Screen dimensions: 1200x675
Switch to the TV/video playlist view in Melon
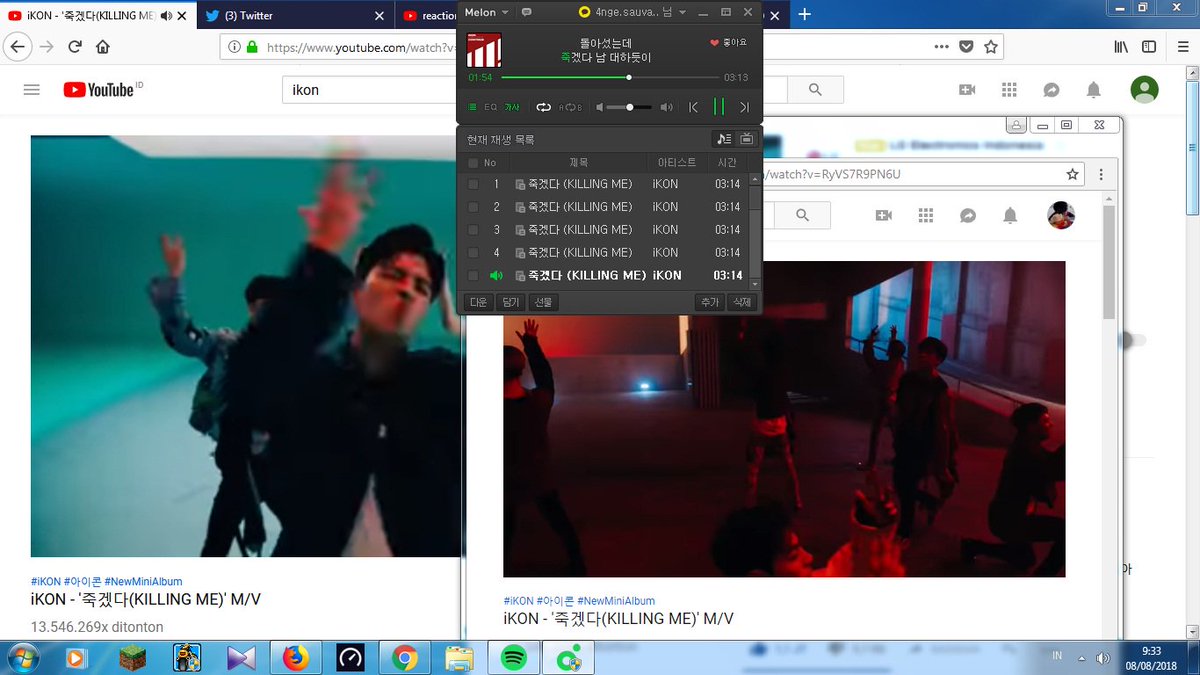pos(746,139)
